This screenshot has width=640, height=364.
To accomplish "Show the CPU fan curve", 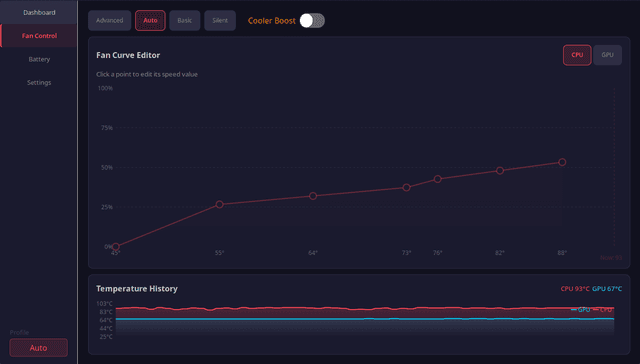I will [577, 55].
